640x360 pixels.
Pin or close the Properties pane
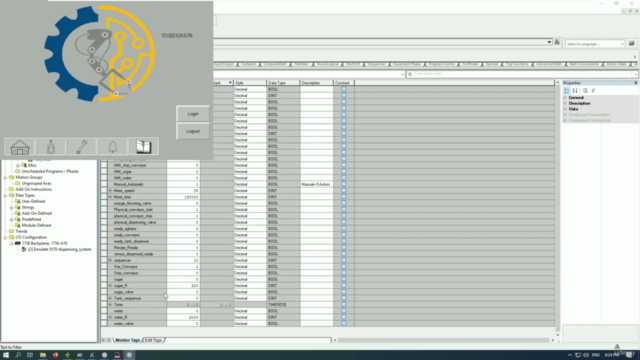tap(636, 83)
